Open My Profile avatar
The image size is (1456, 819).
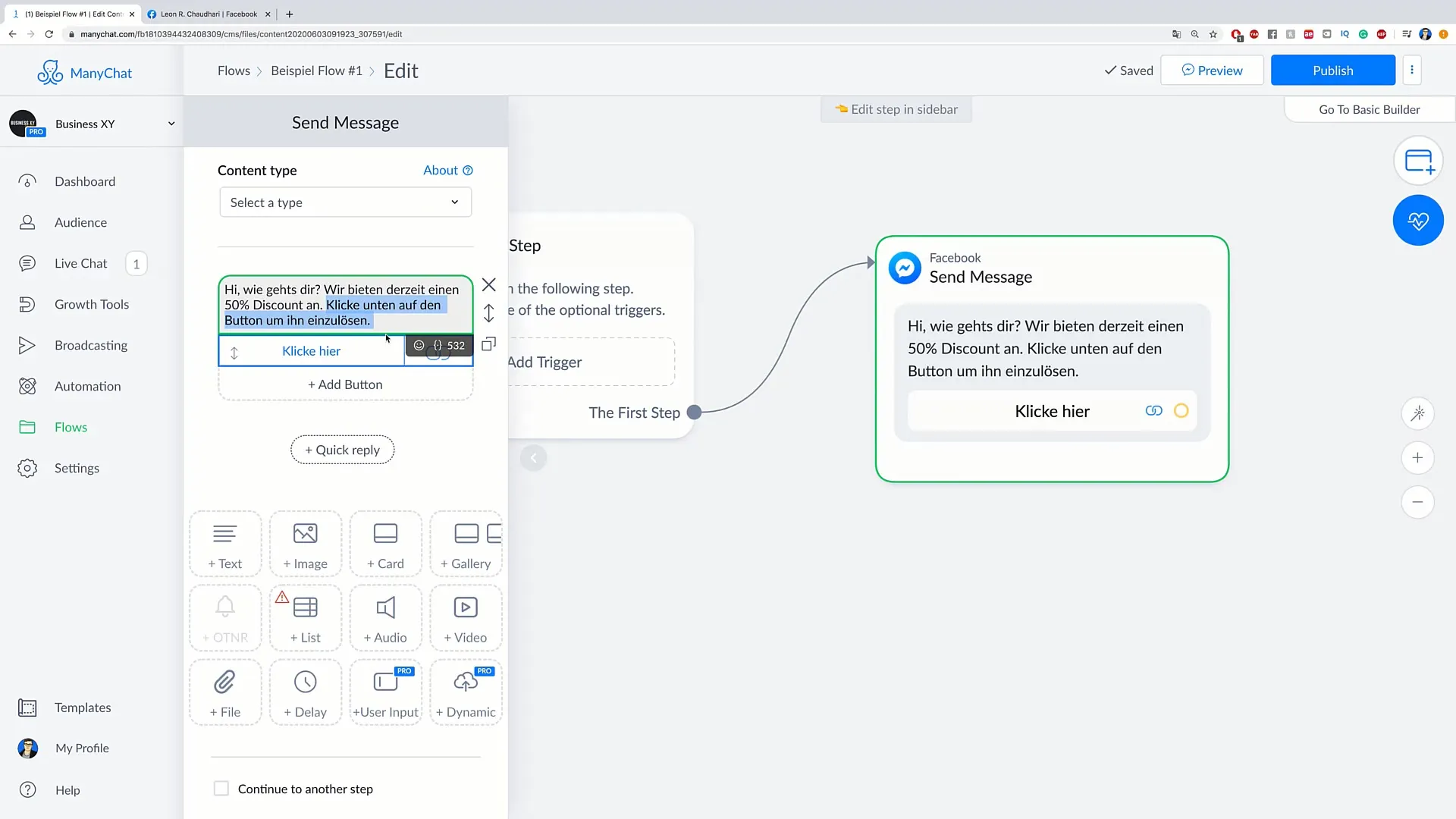click(x=28, y=748)
